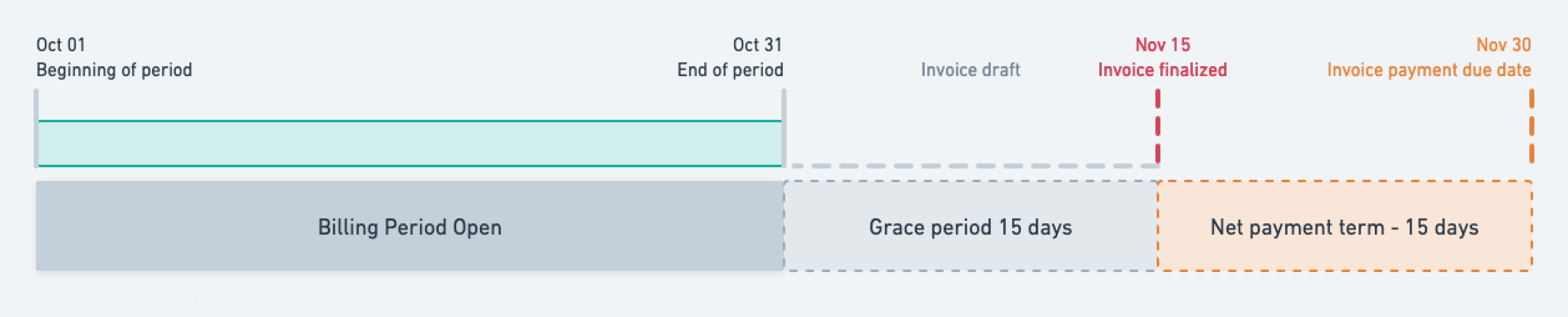
Task: Select the Grace period 15 days box
Action: click(970, 226)
